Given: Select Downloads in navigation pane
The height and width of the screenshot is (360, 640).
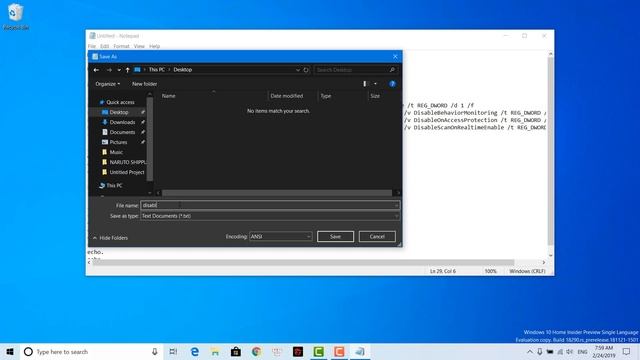Looking at the screenshot, I should pos(122,122).
